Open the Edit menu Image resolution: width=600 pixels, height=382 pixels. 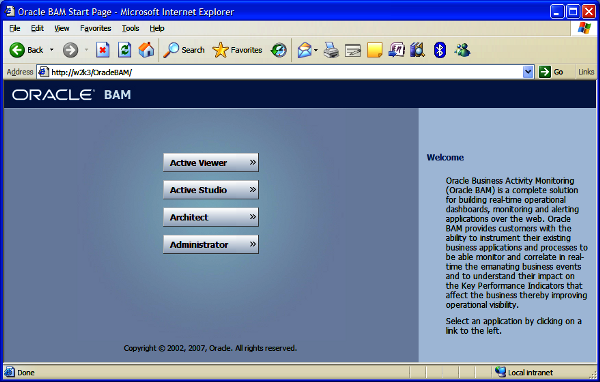click(x=37, y=28)
